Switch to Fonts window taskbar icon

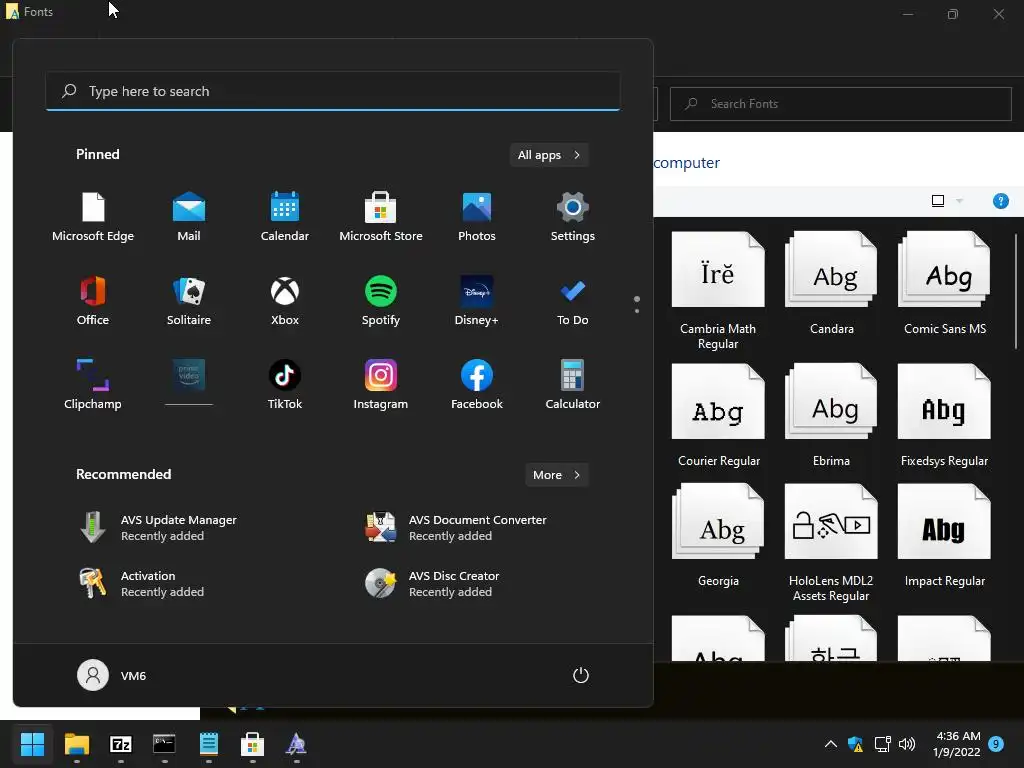(x=296, y=744)
